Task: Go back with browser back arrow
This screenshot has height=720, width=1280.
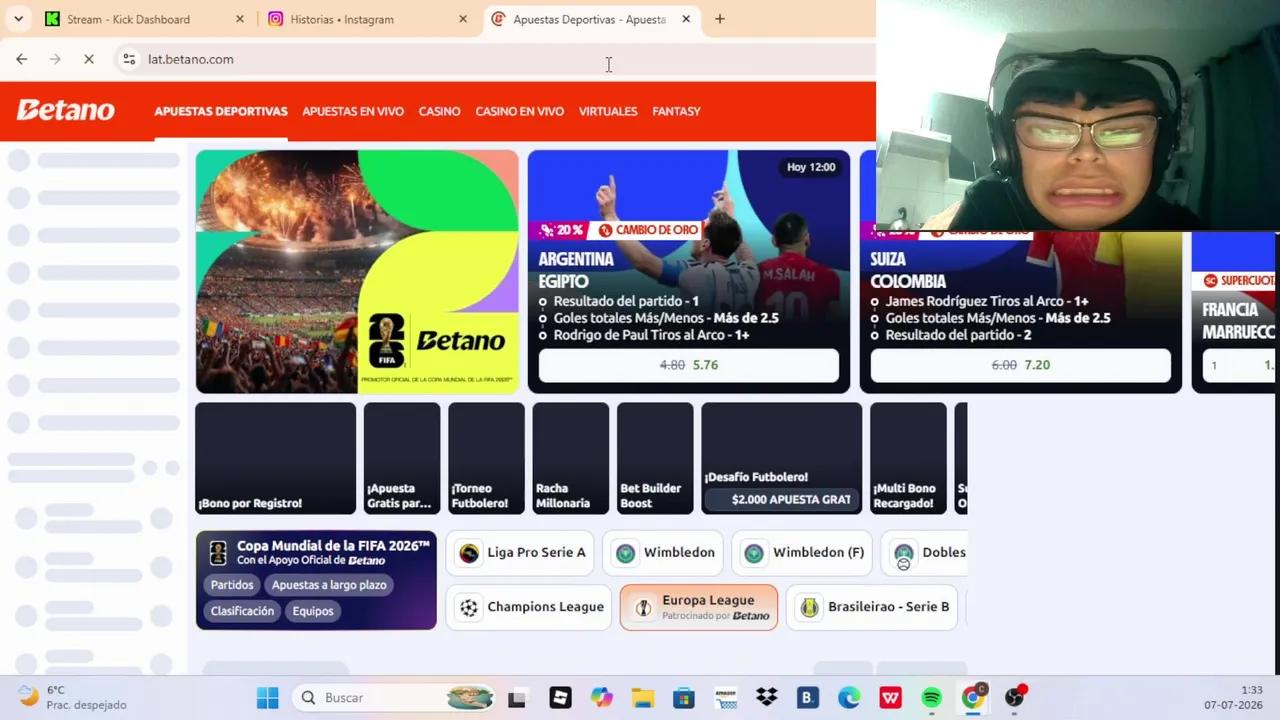Action: pyautogui.click(x=21, y=59)
